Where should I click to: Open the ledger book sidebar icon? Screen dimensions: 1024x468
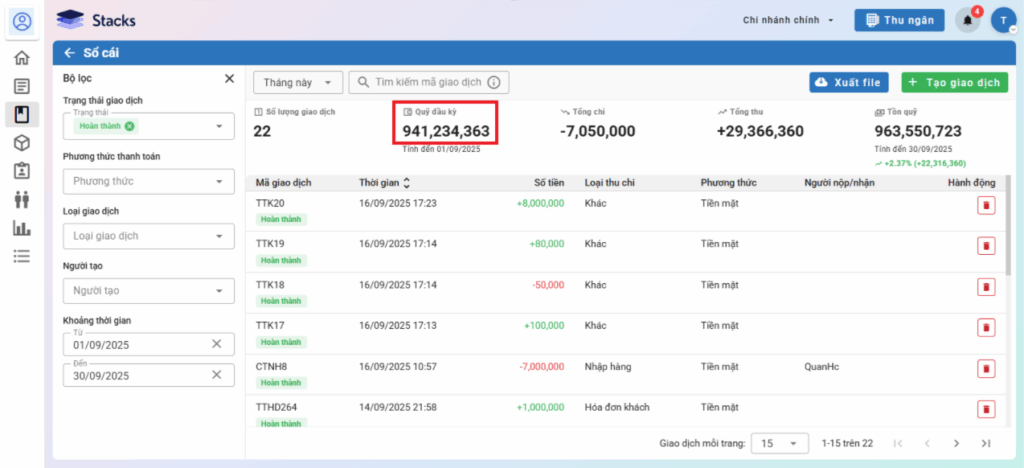(x=22, y=114)
